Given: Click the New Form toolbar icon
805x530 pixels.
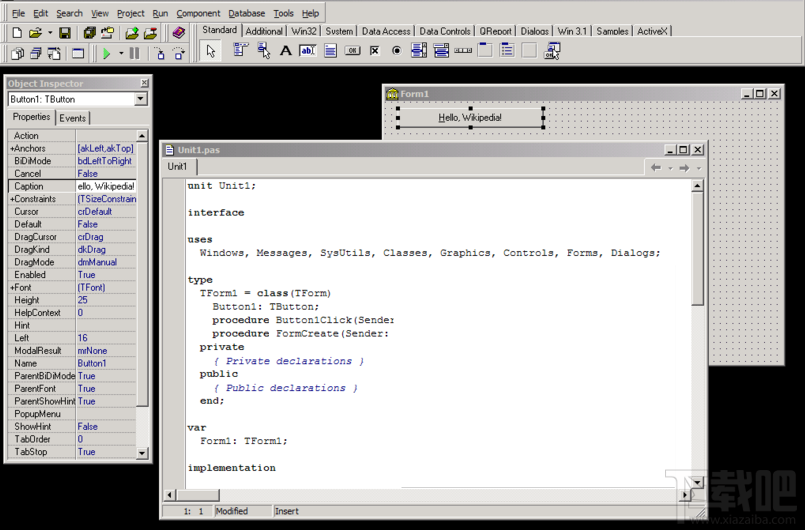Looking at the screenshot, I should [78, 53].
